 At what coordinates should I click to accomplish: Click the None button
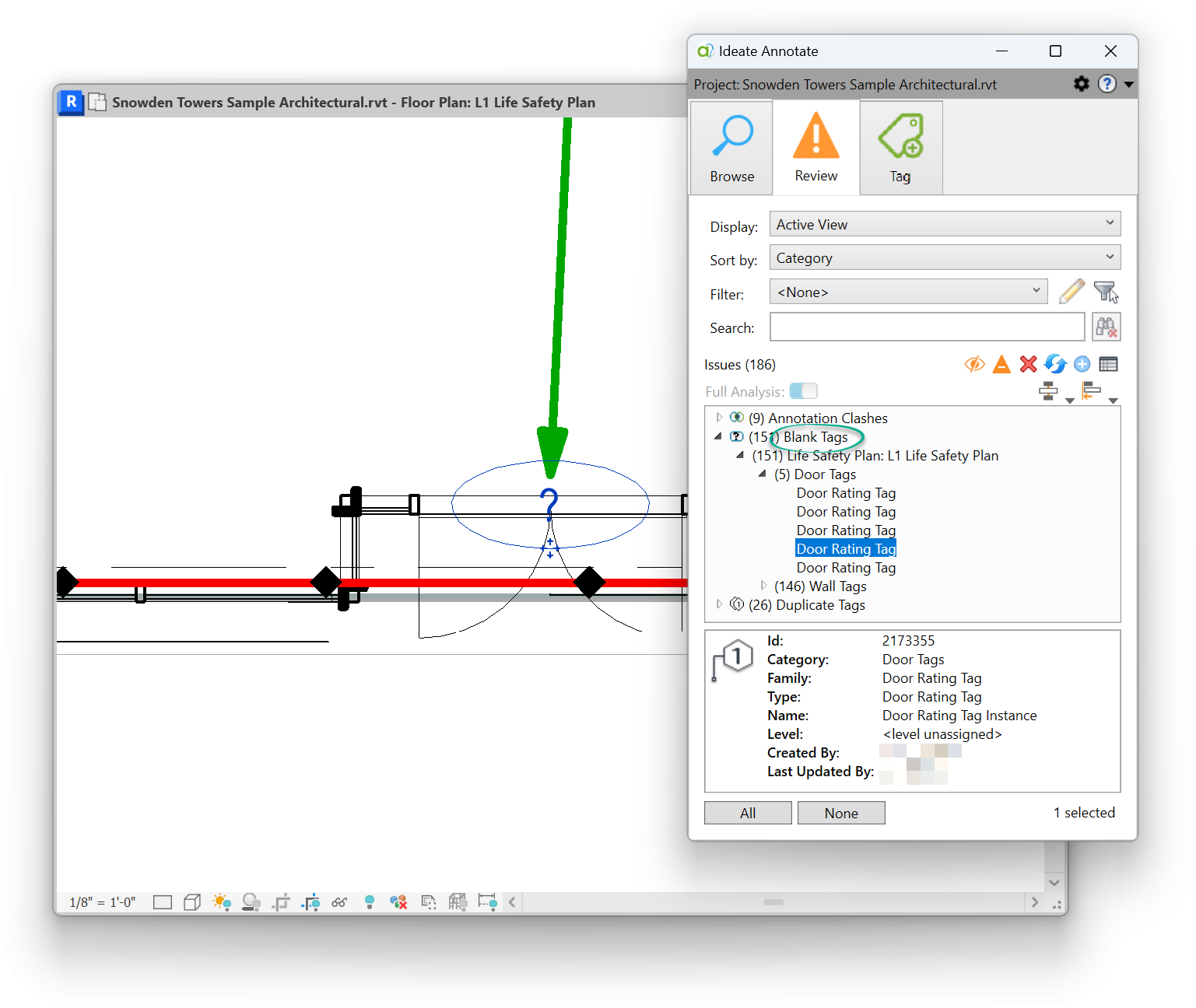(x=841, y=813)
